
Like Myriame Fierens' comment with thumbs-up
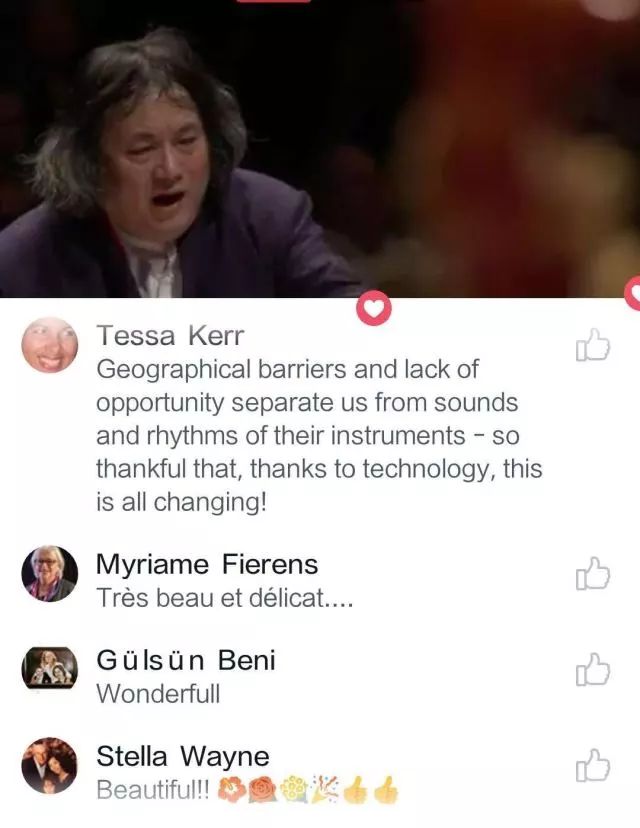592,573
